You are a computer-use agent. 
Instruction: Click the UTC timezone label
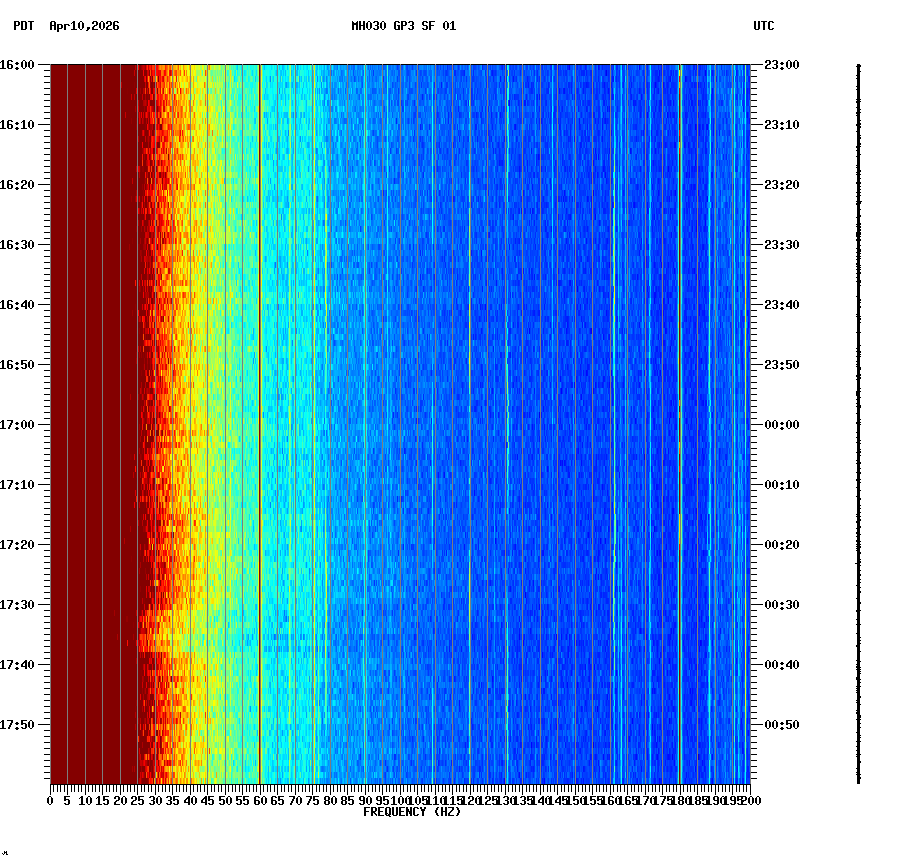click(x=763, y=28)
